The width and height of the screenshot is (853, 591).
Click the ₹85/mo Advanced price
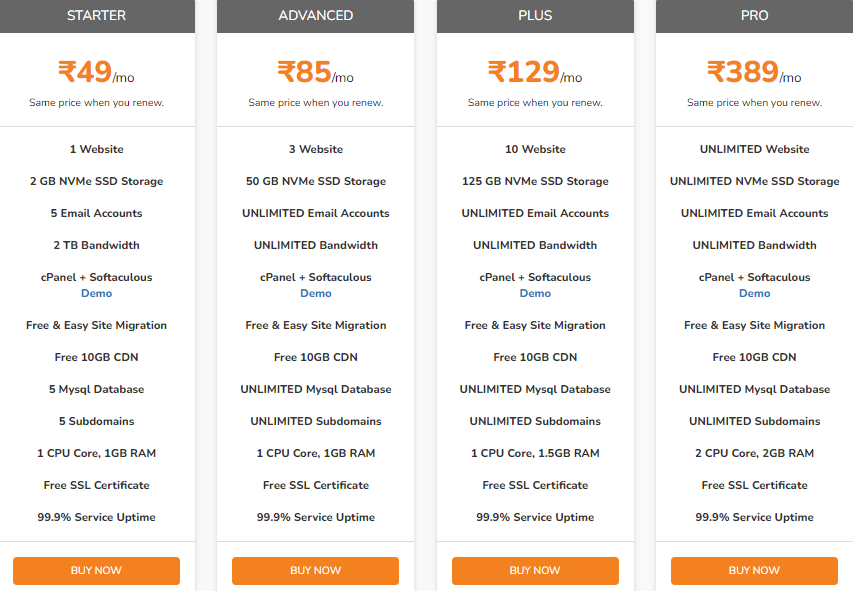(x=316, y=72)
